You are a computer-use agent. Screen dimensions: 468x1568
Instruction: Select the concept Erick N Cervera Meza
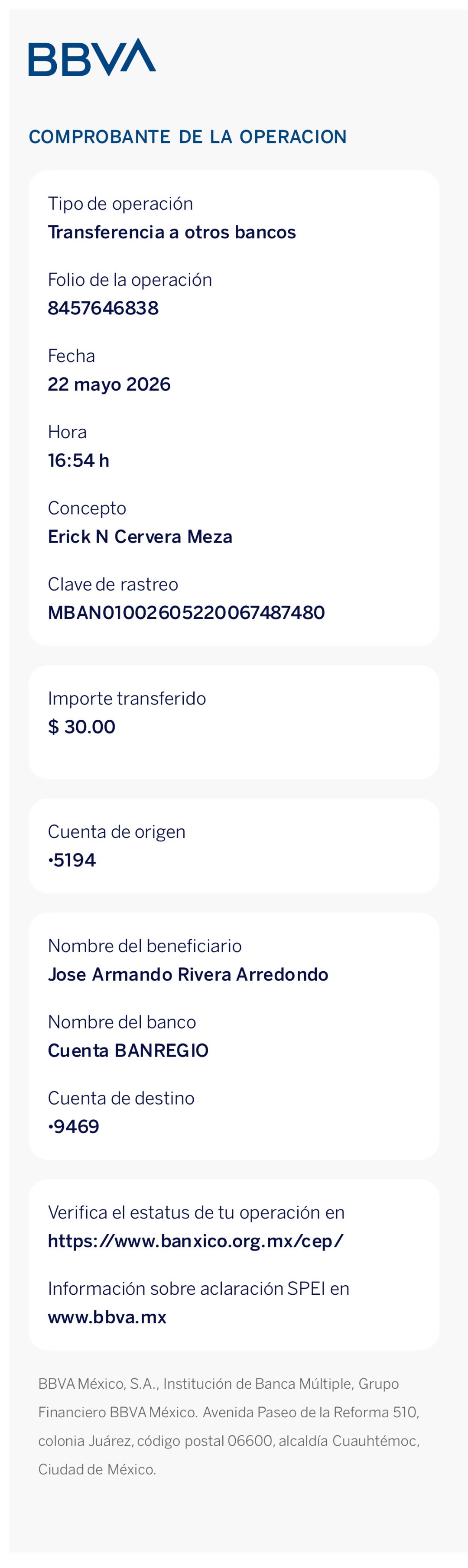(x=140, y=536)
